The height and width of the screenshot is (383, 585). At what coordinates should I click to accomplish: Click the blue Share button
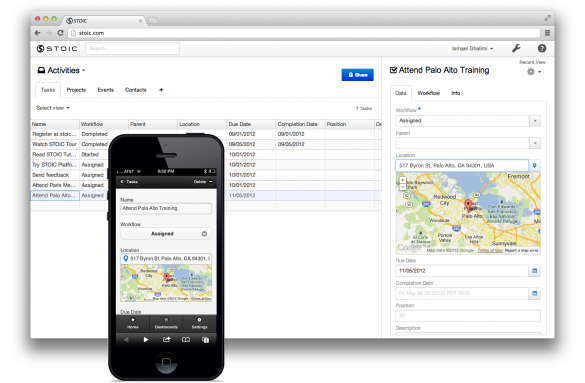pos(357,75)
